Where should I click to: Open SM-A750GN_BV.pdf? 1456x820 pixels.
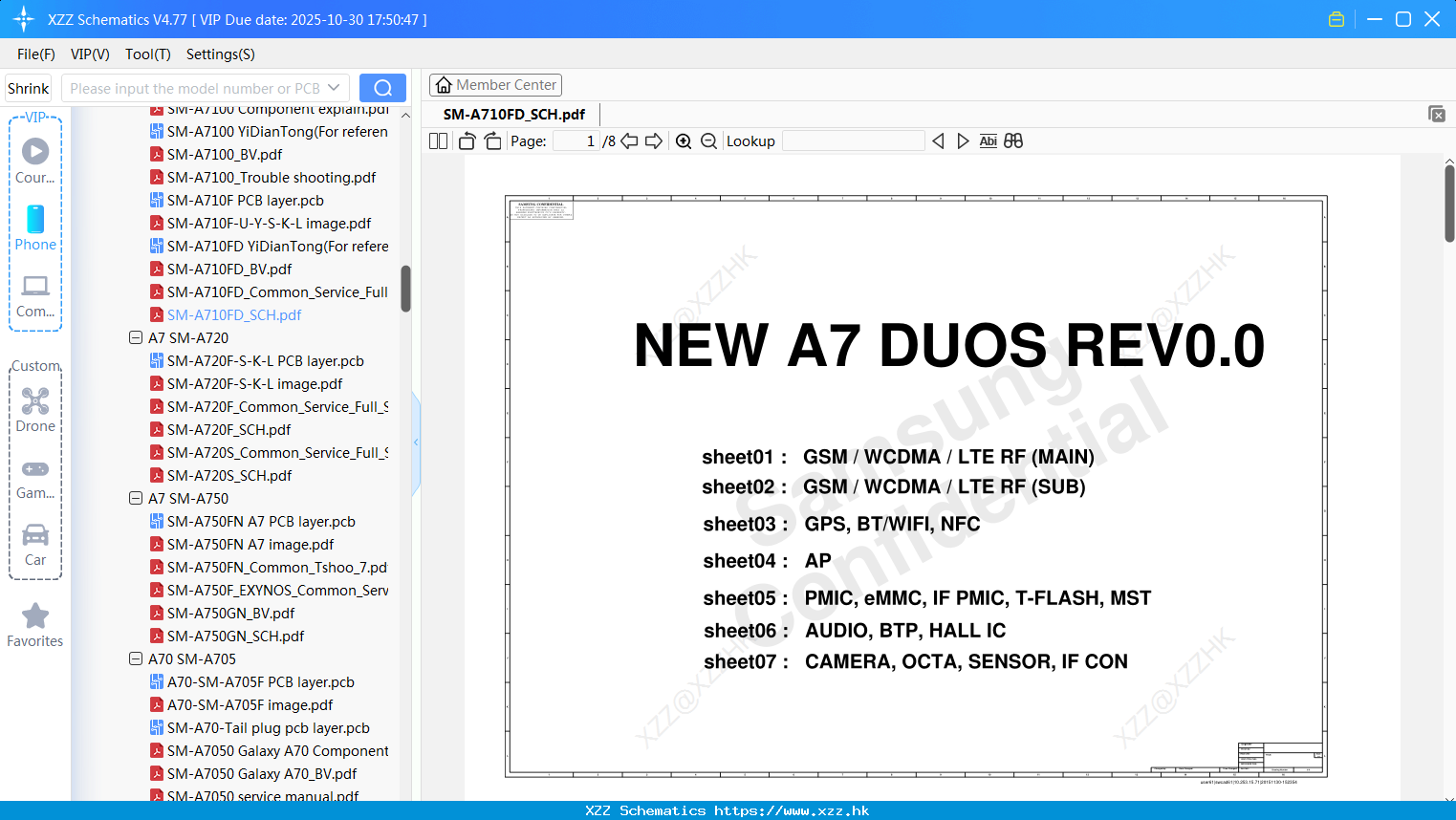[231, 613]
